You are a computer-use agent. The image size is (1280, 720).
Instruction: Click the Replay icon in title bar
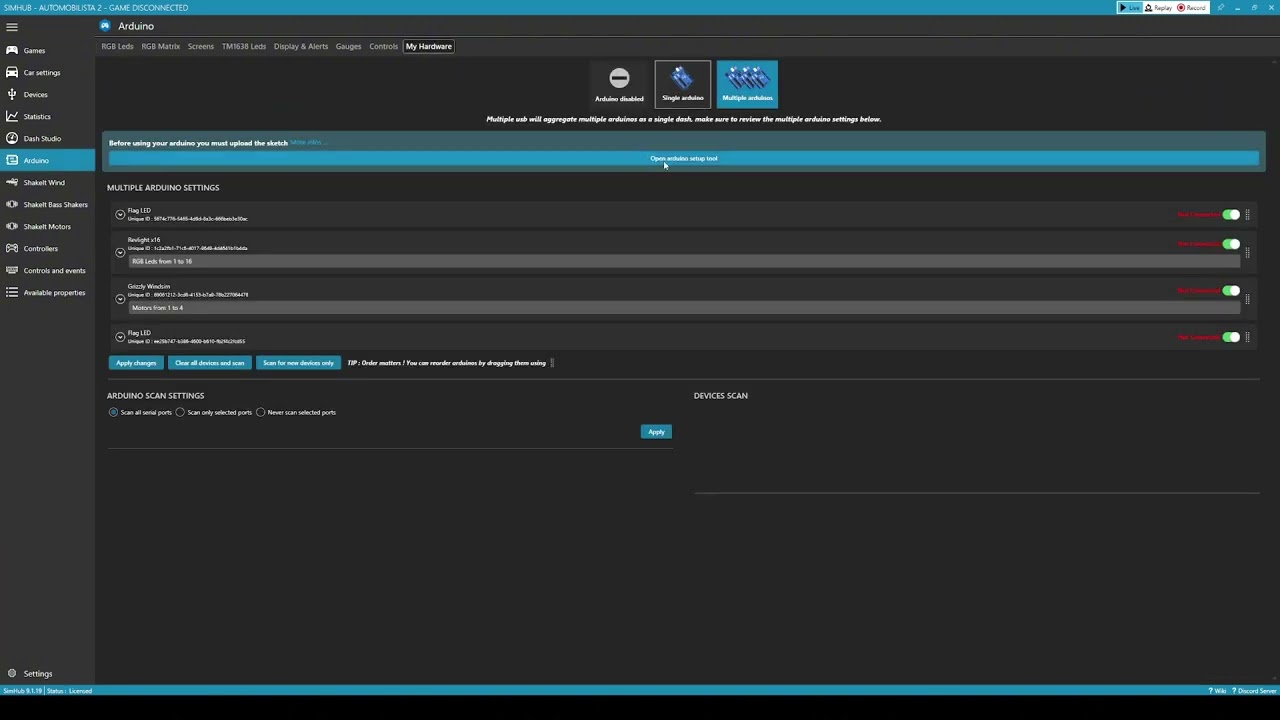(1159, 7)
